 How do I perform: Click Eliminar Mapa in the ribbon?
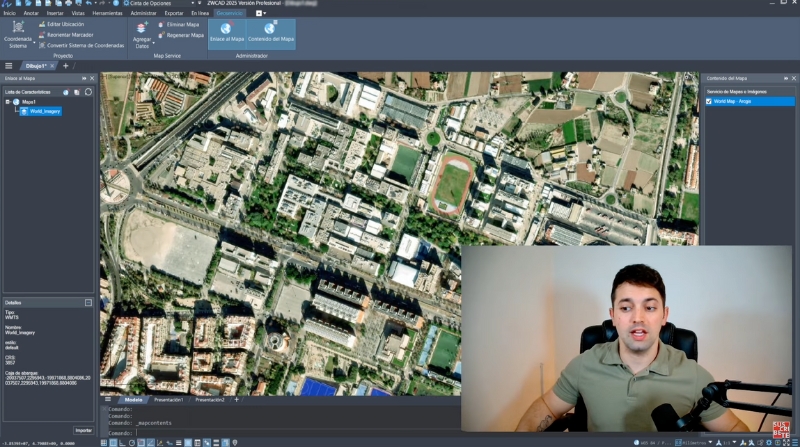pyautogui.click(x=180, y=23)
